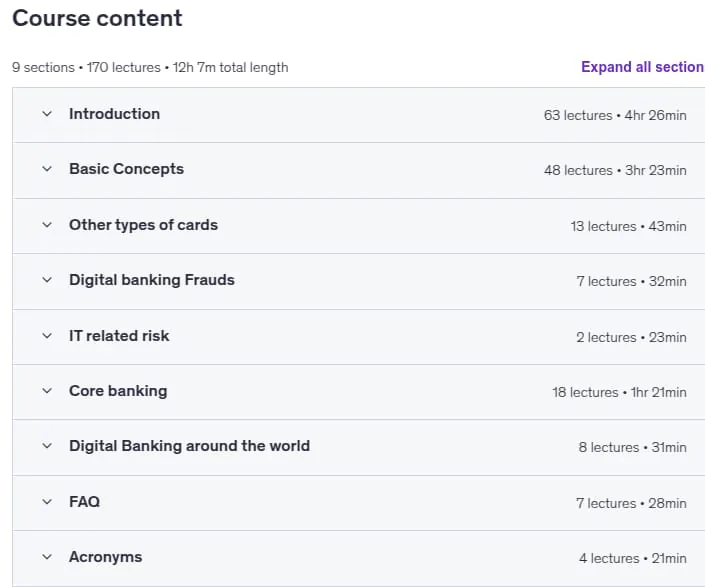
Task: Click the 63 lectures duration label
Action: 615,116
